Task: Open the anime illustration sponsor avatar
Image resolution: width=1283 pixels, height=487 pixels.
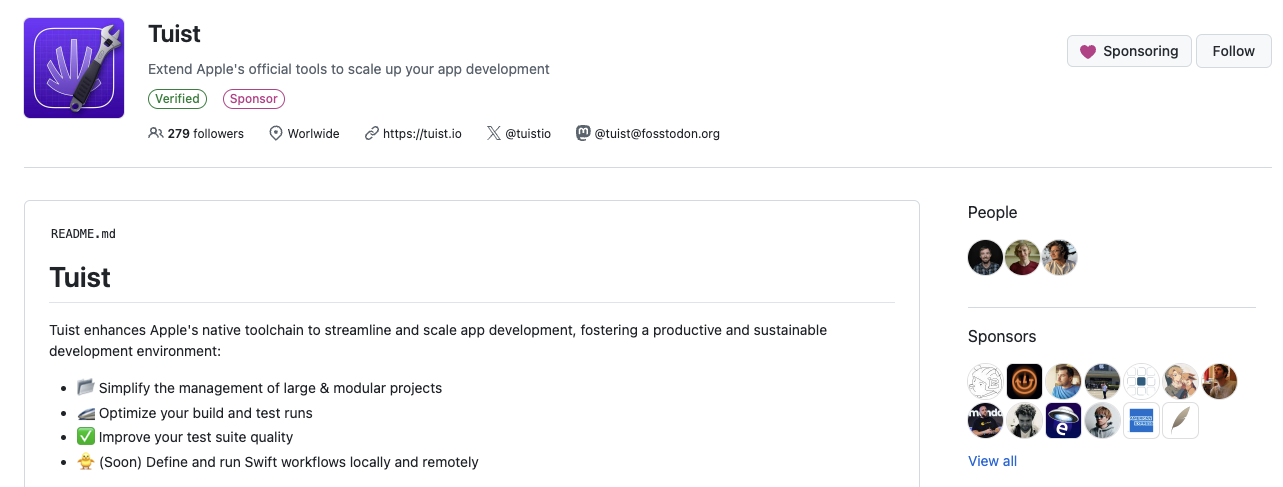Action: pyautogui.click(x=1181, y=381)
